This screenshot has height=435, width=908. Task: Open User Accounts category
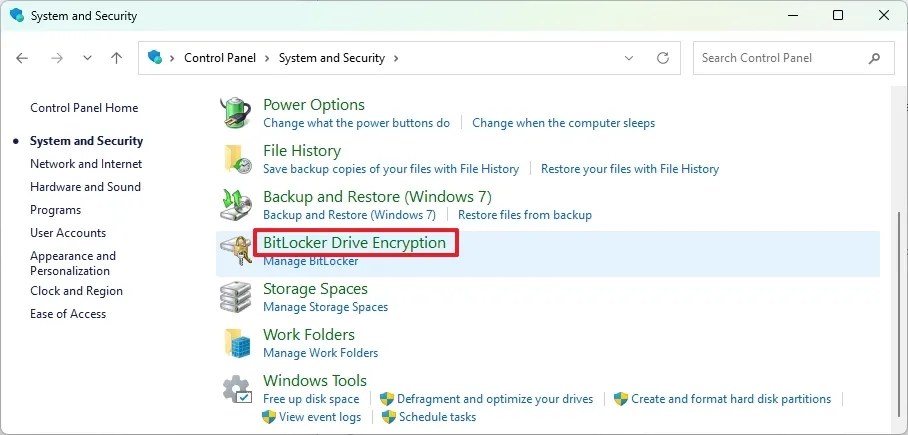[68, 233]
